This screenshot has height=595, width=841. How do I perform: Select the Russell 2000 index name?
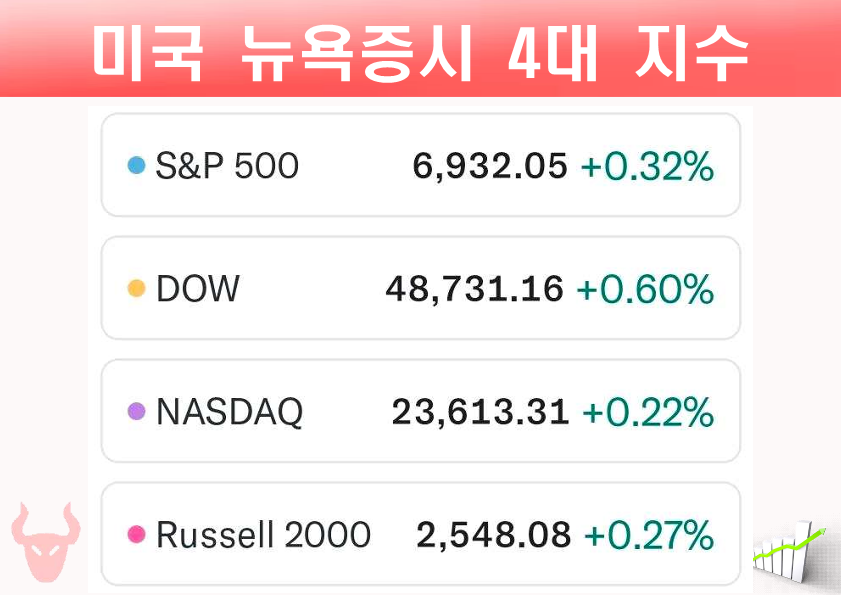click(263, 535)
